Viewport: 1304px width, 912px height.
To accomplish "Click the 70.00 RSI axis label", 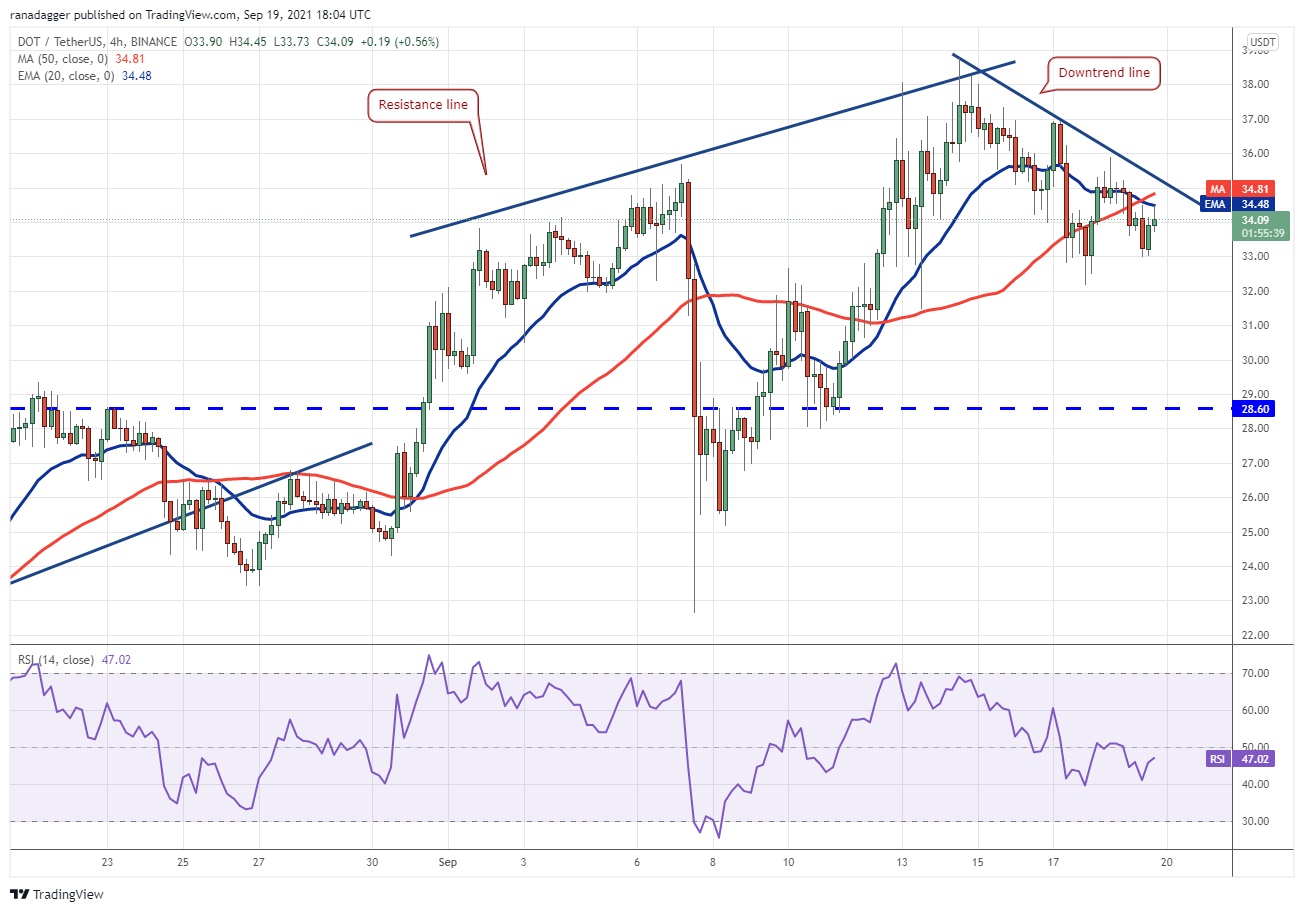I will tap(1257, 674).
